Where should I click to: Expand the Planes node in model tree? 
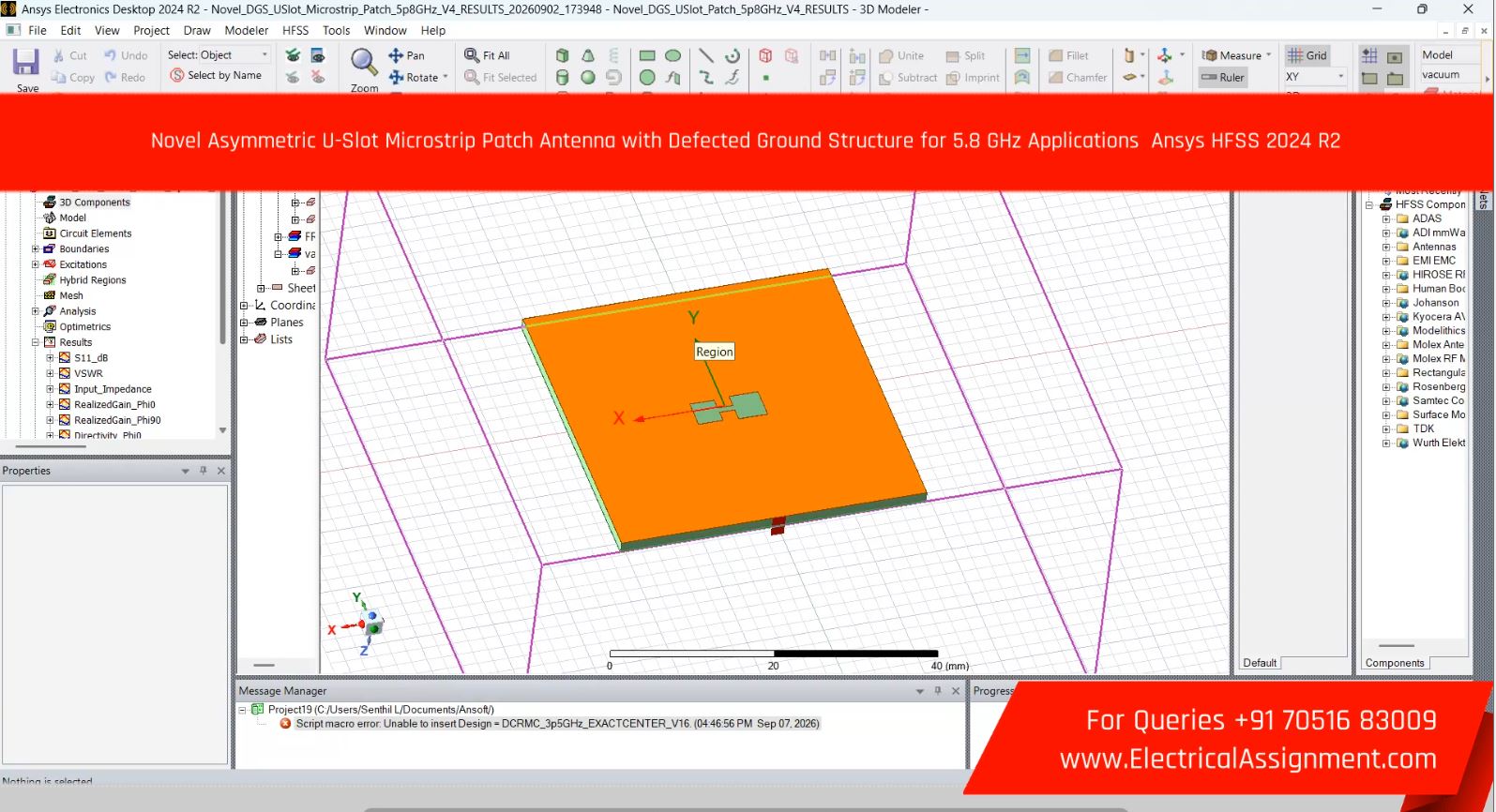tap(244, 323)
